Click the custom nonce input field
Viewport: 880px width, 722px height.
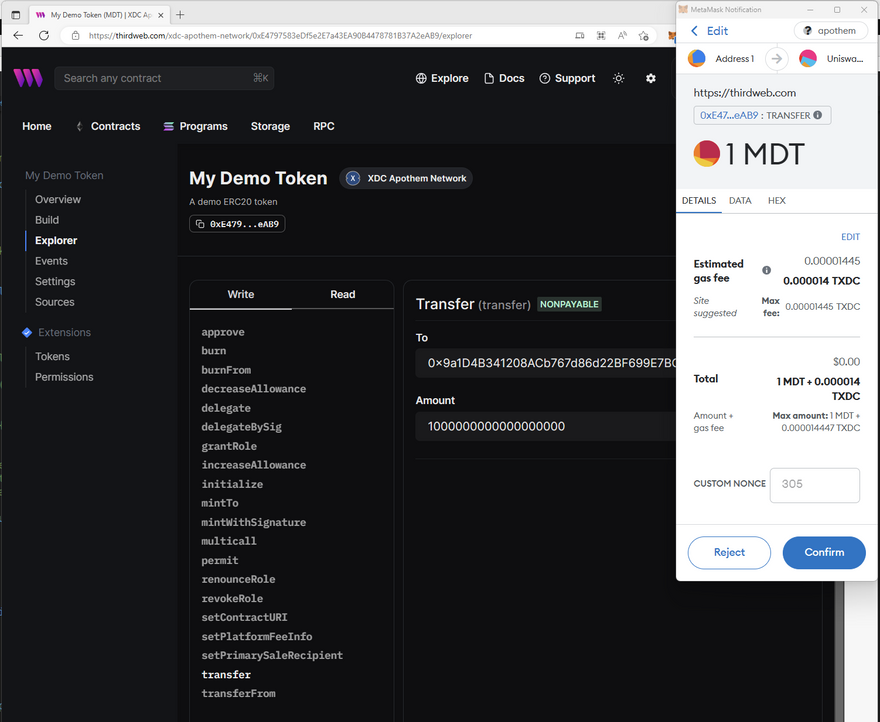point(814,485)
